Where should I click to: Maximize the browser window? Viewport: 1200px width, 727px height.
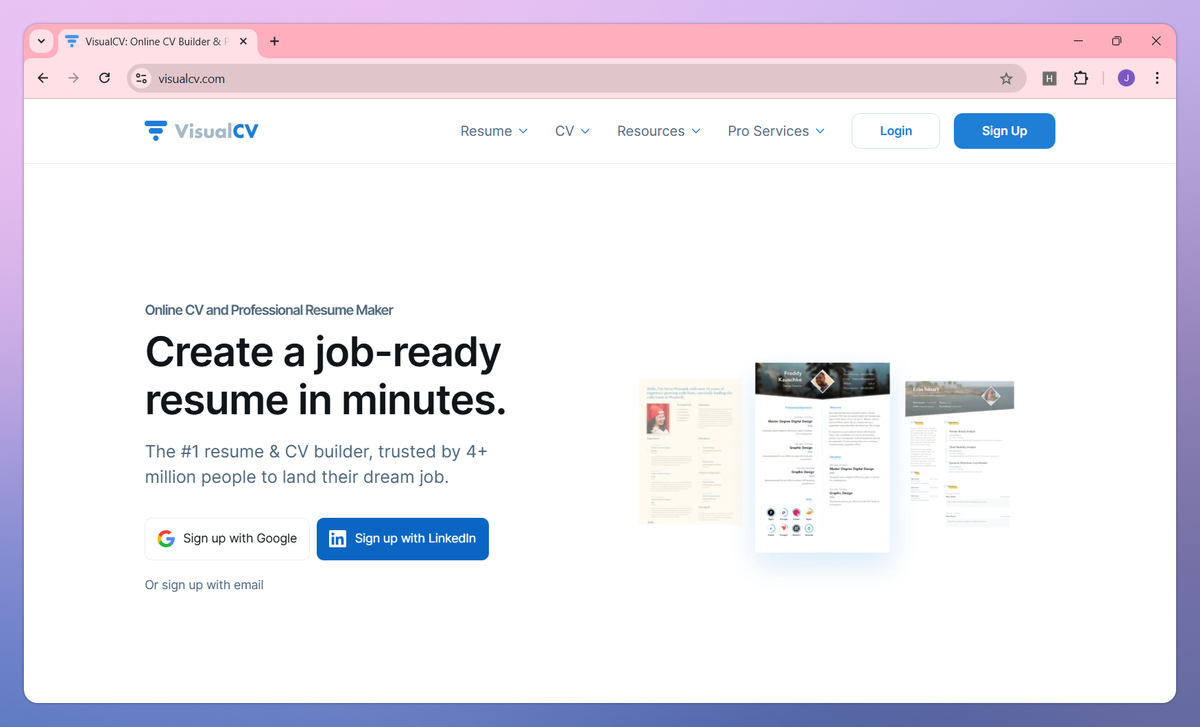point(1117,41)
